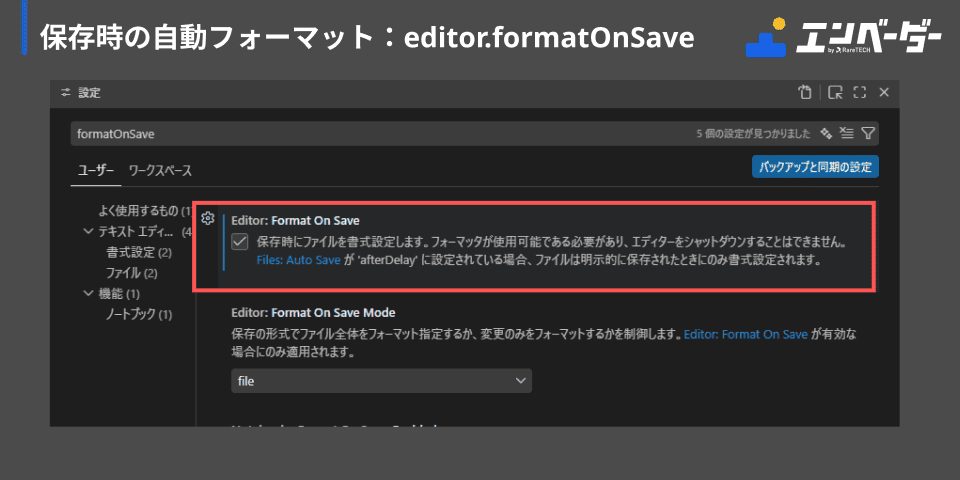This screenshot has width=960, height=480.
Task: Close the settings editor
Action: click(x=884, y=92)
